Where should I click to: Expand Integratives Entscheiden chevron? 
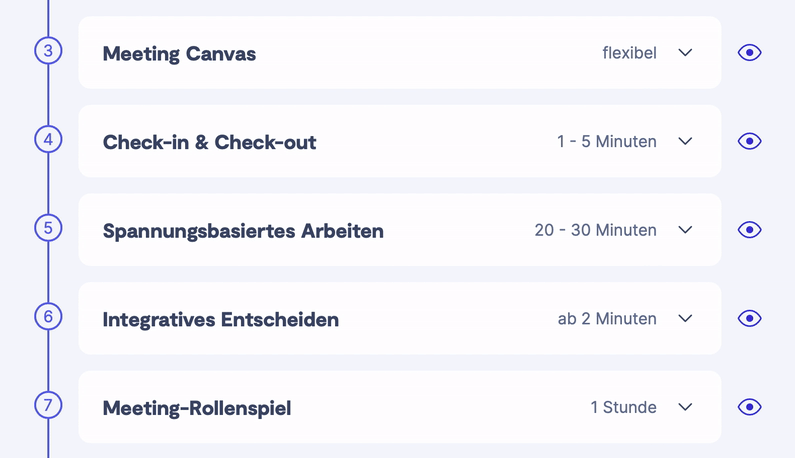(x=685, y=319)
